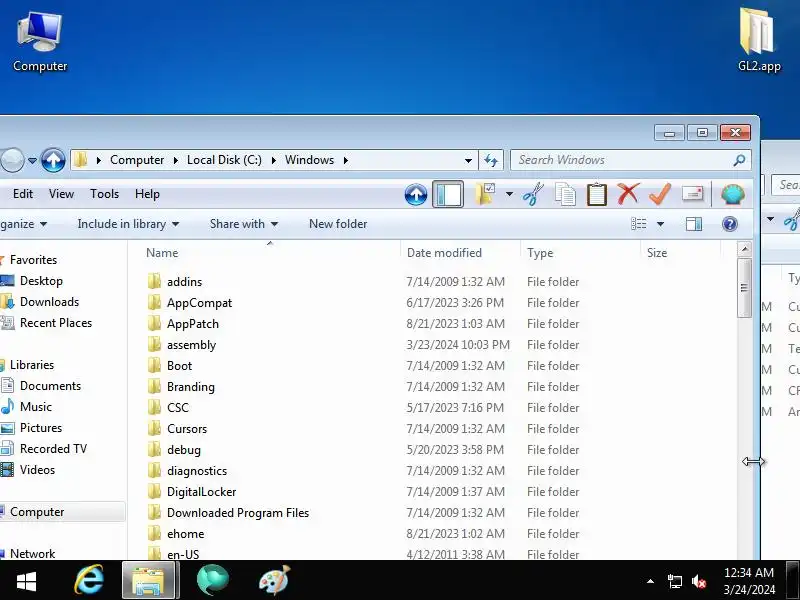The image size is (800, 600).
Task: Open the Organize dropdown
Action: (23, 224)
